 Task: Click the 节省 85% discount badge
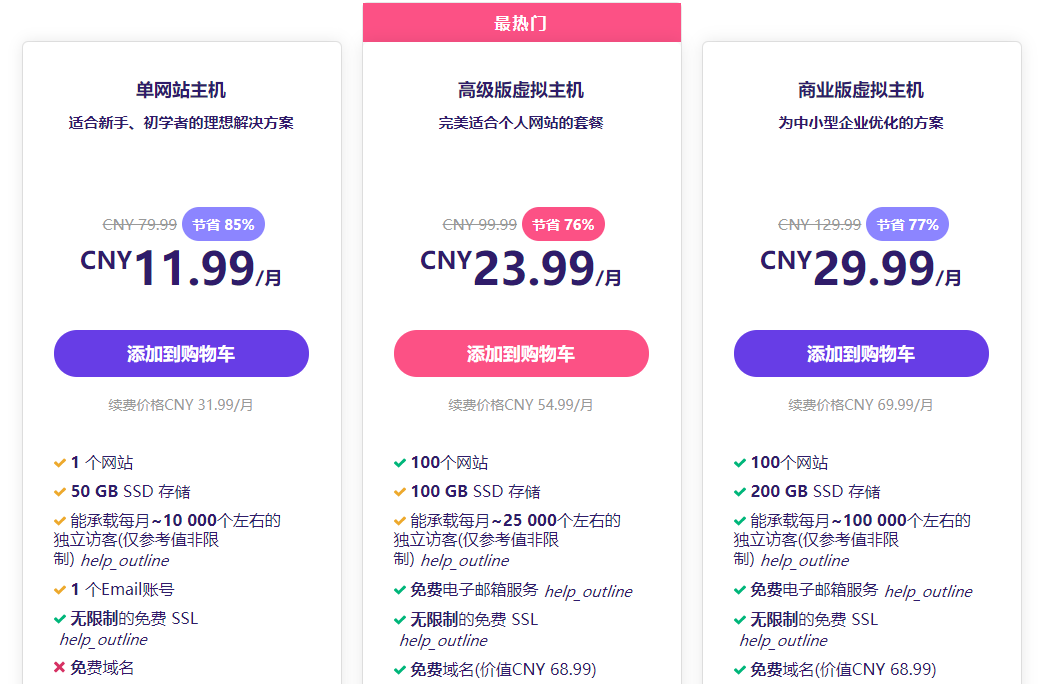[224, 225]
